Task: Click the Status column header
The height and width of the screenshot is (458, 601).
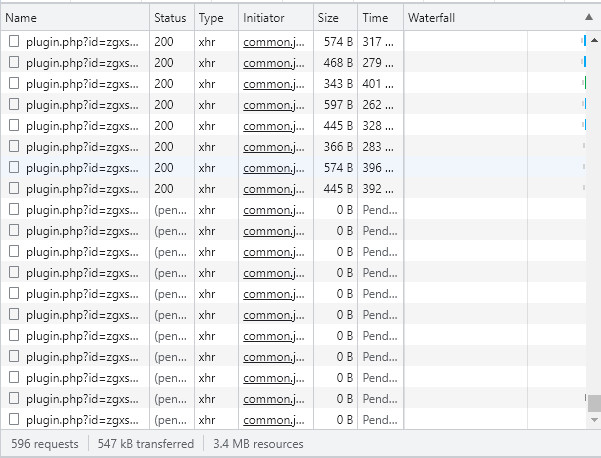Action: [170, 18]
